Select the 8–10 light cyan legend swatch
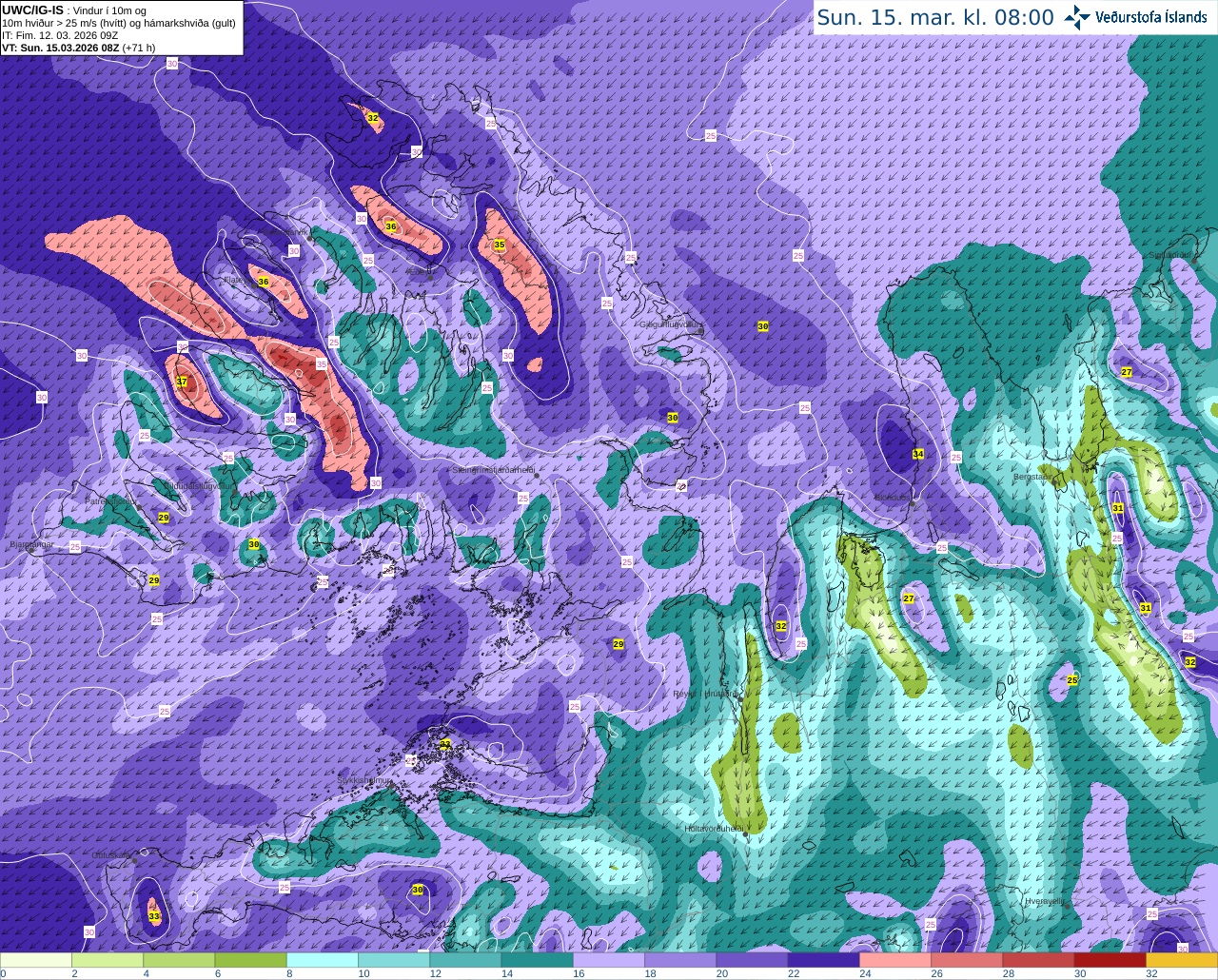This screenshot has width=1218, height=980. coord(323,959)
